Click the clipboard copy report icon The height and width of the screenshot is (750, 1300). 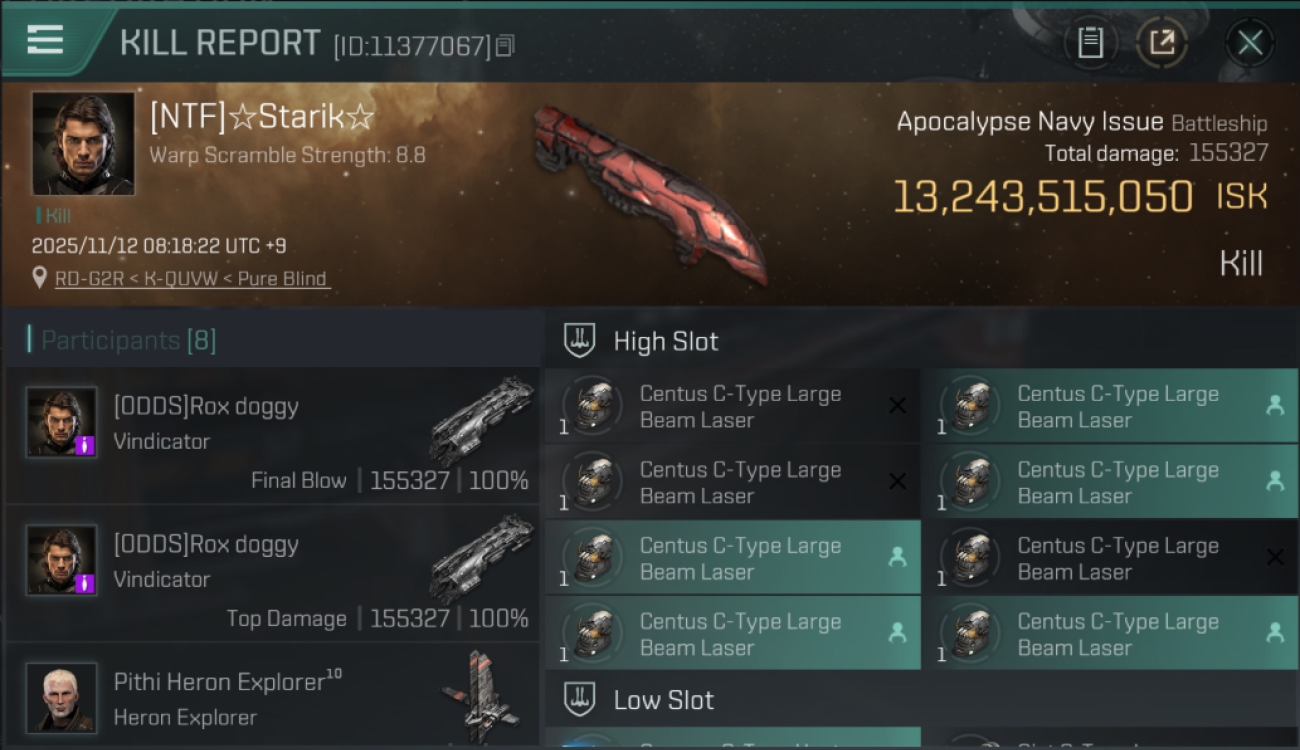pos(1090,42)
